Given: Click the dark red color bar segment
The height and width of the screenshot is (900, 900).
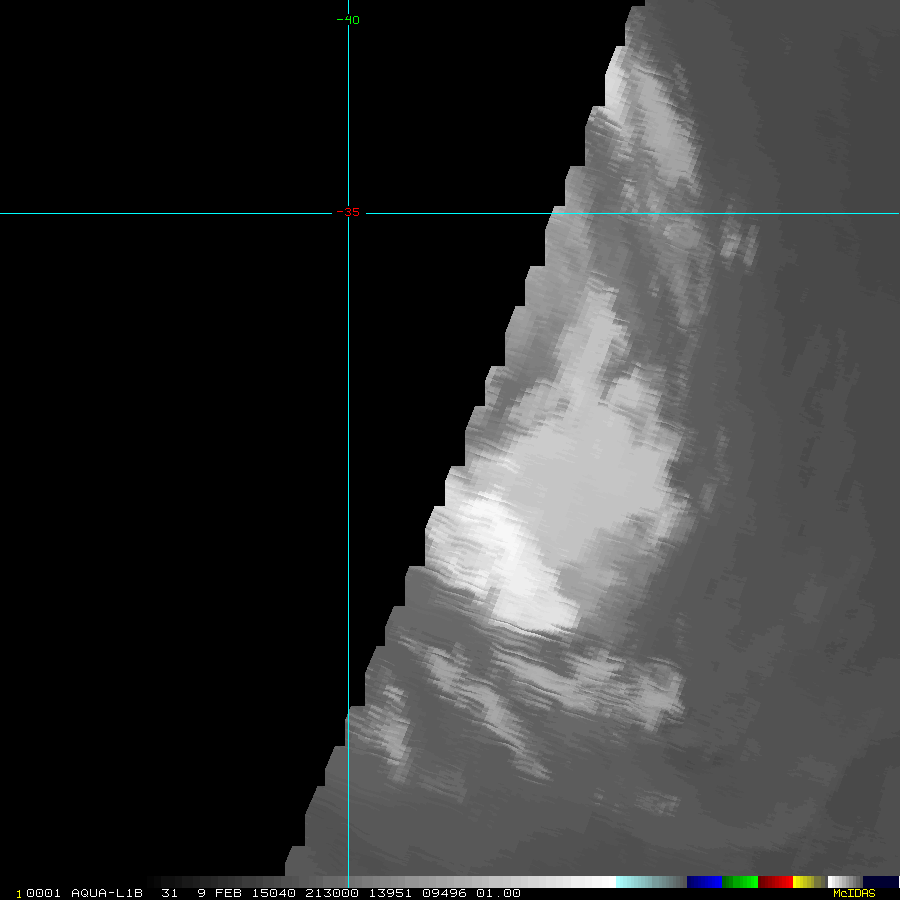Looking at the screenshot, I should 775,882.
